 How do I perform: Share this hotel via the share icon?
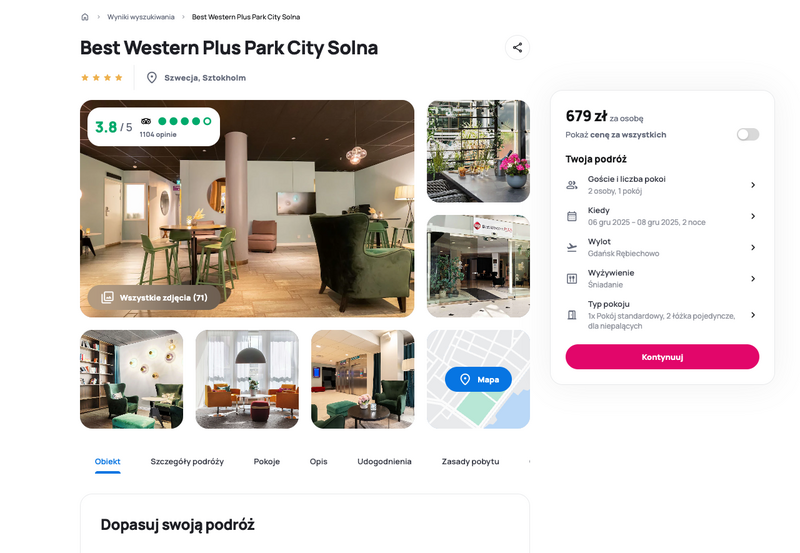pyautogui.click(x=517, y=47)
